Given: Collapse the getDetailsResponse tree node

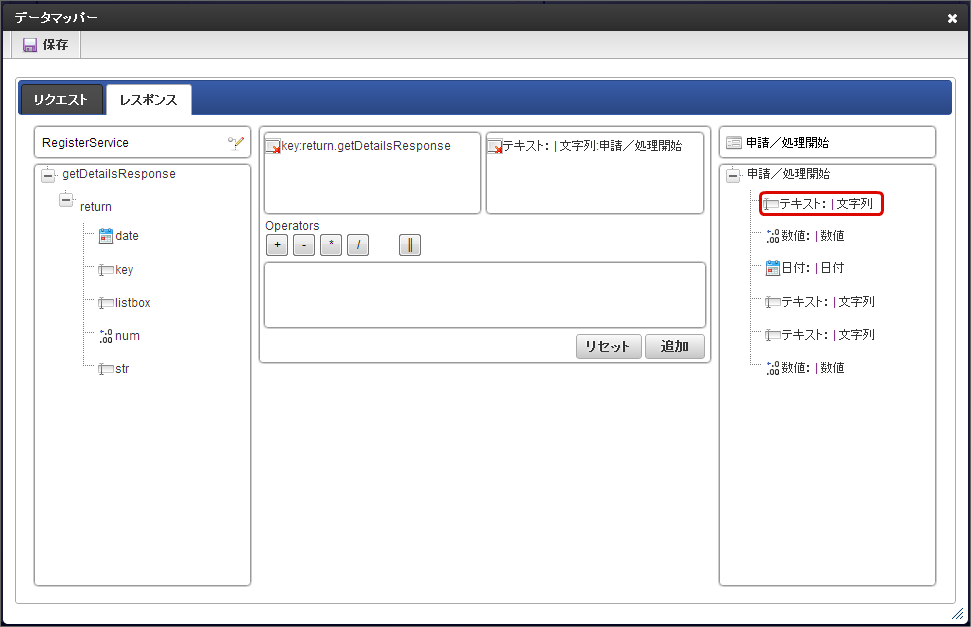Looking at the screenshot, I should pos(48,176).
